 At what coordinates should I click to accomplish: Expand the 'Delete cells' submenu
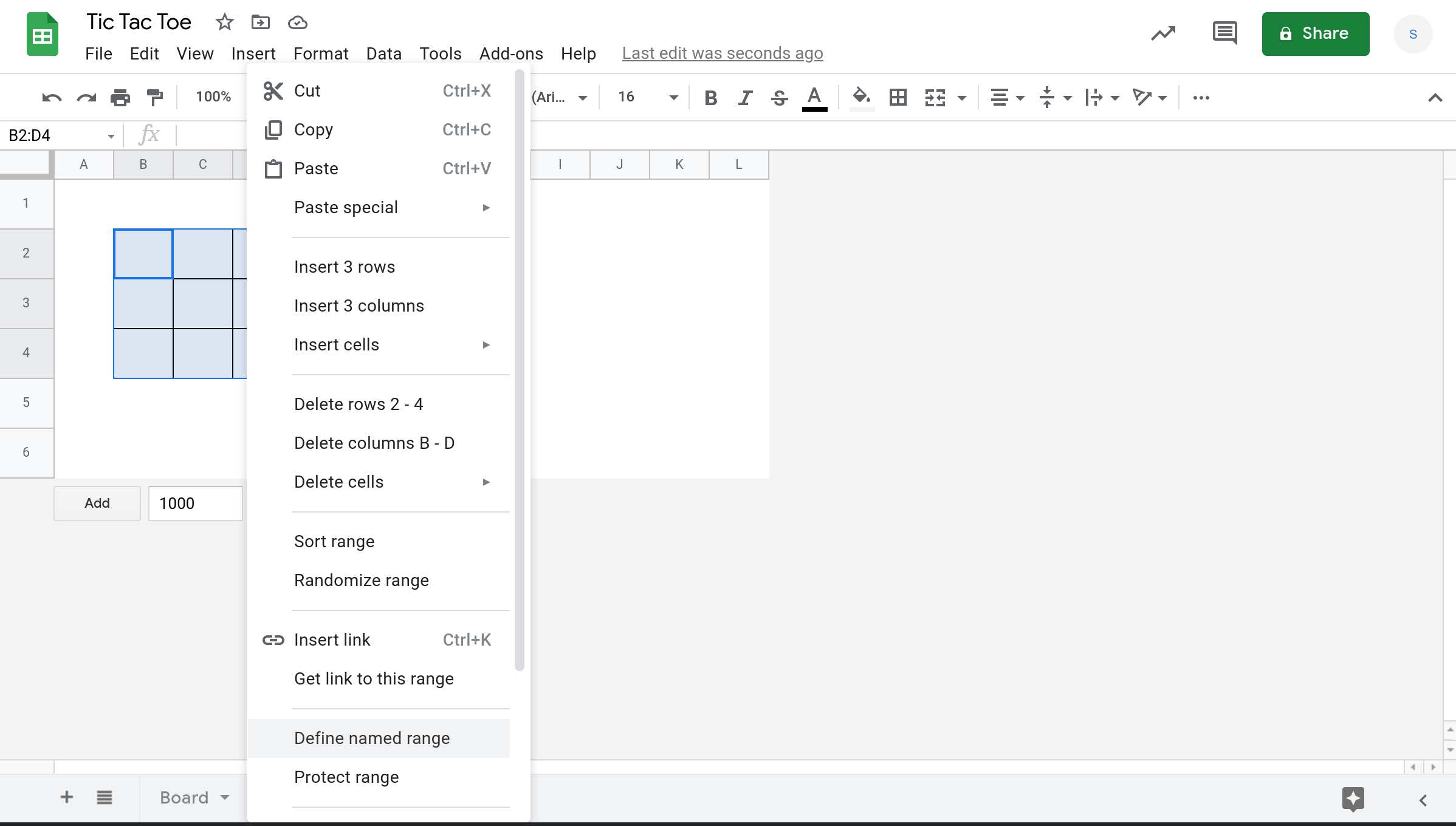click(x=486, y=482)
